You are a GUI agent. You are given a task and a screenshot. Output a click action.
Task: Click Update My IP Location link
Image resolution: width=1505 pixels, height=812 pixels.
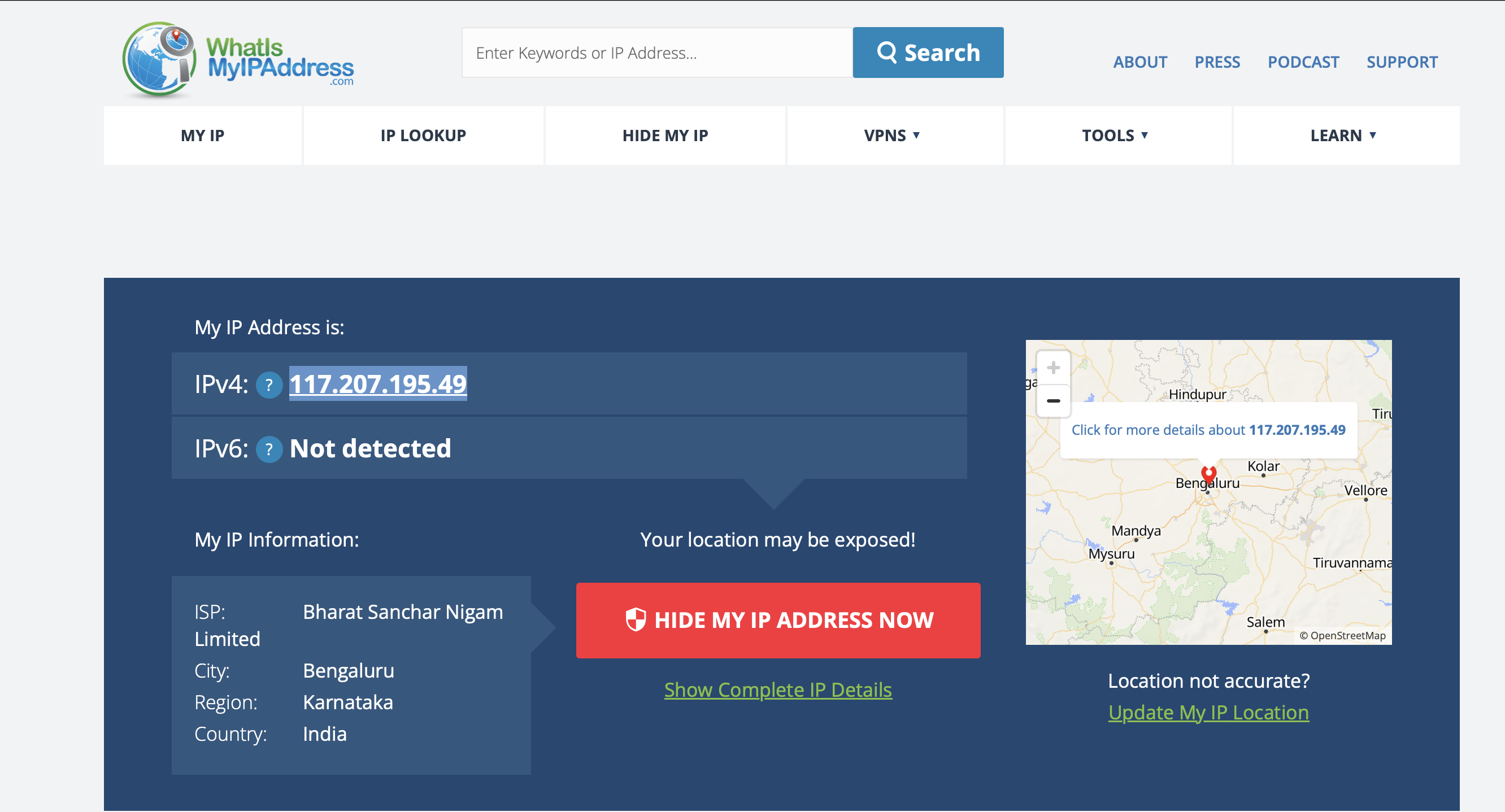point(1208,713)
